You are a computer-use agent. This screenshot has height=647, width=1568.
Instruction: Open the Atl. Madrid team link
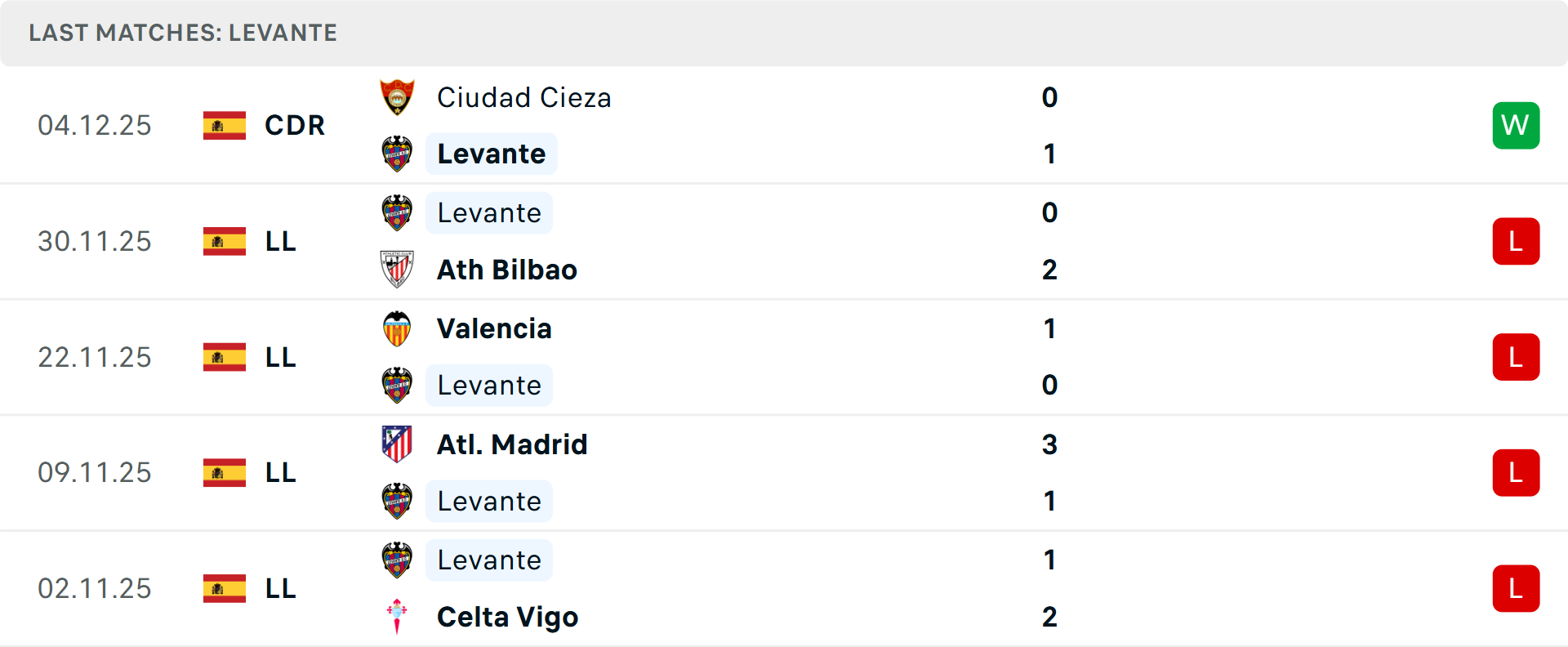tap(512, 444)
